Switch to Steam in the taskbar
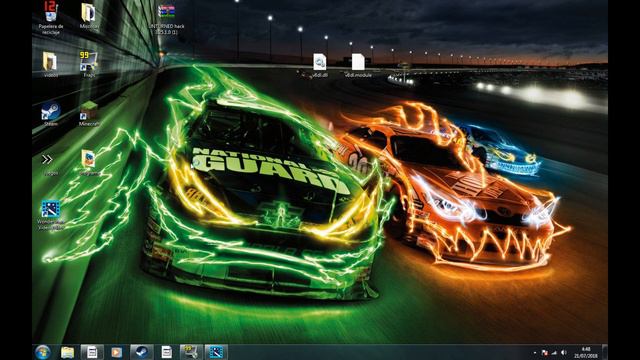Image resolution: width=640 pixels, height=360 pixels. [142, 352]
